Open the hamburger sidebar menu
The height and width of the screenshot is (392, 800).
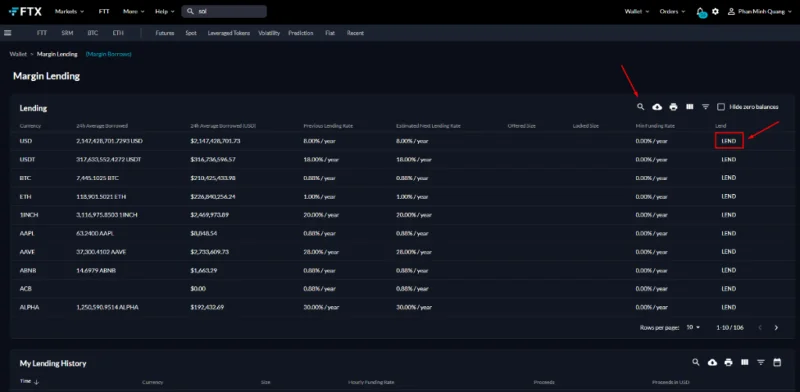[x=8, y=33]
